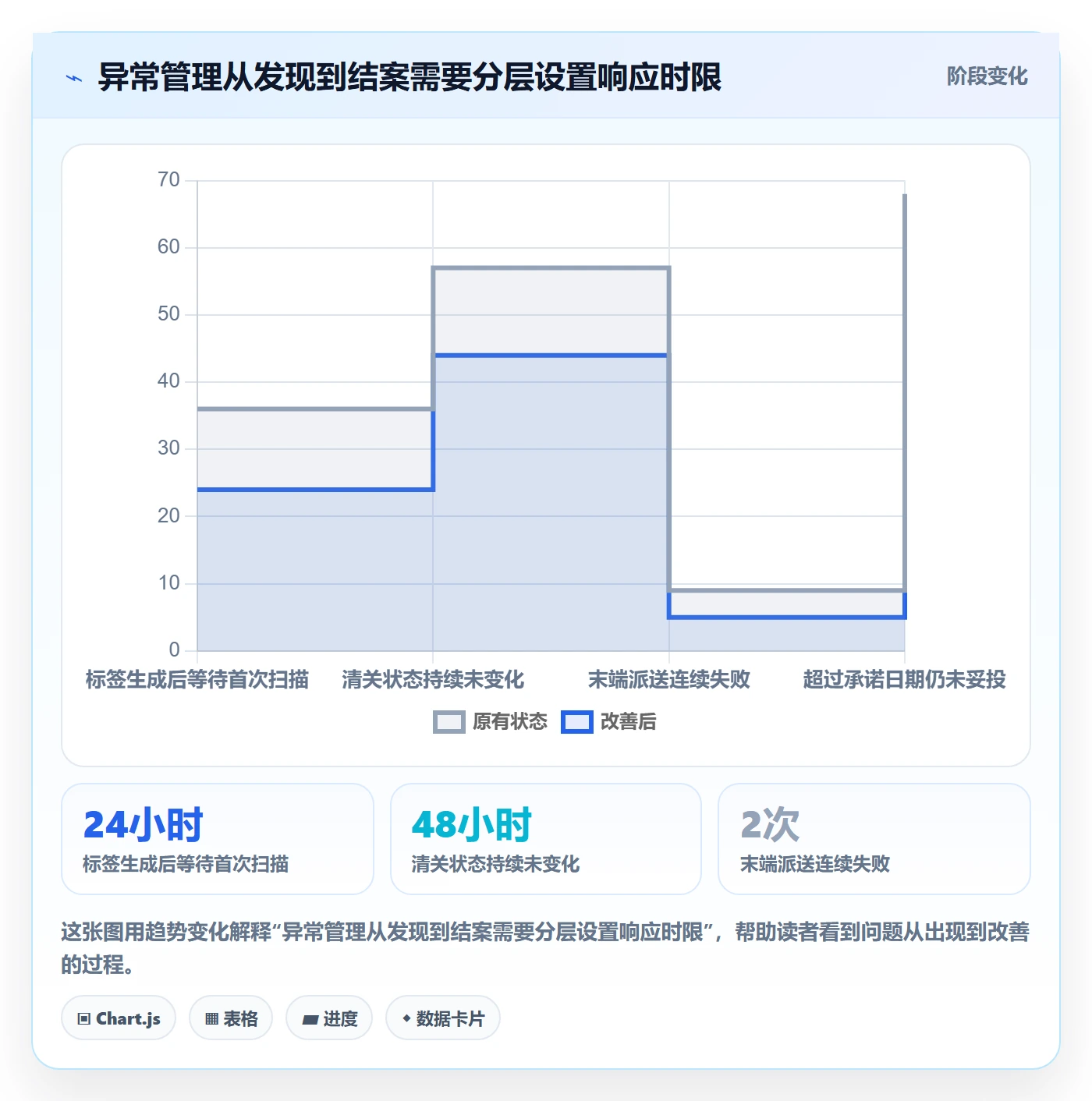1092x1101 pixels.
Task: Toggle the 原有状态 legend color swatch
Action: click(x=448, y=722)
